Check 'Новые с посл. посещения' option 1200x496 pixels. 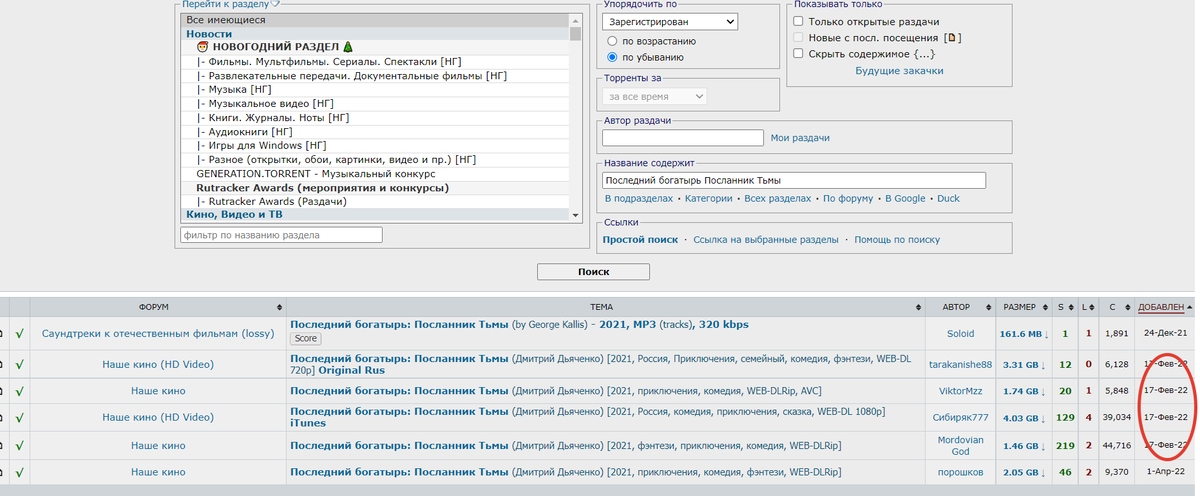click(798, 38)
